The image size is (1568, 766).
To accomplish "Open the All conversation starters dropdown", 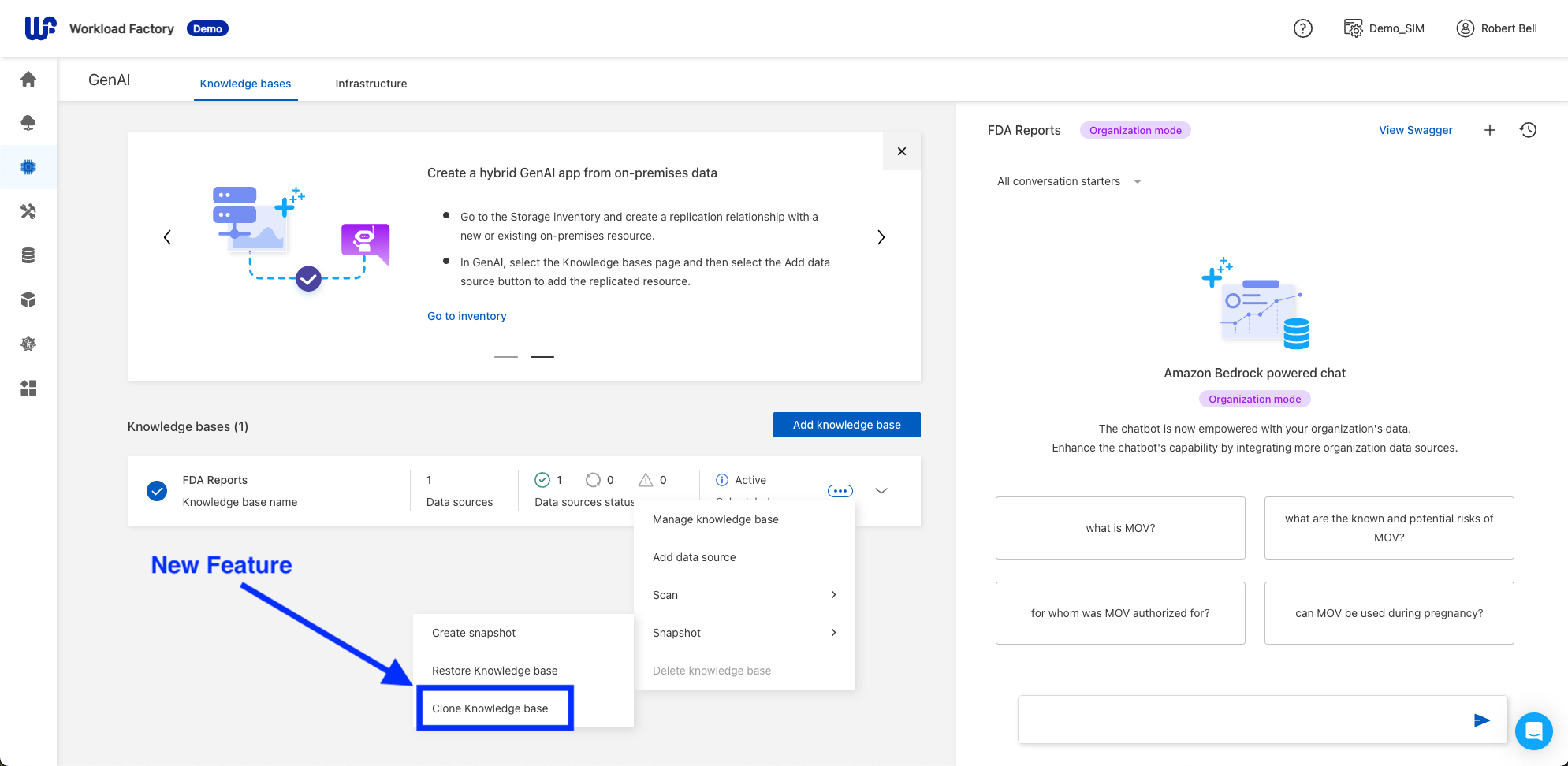I will click(x=1073, y=181).
